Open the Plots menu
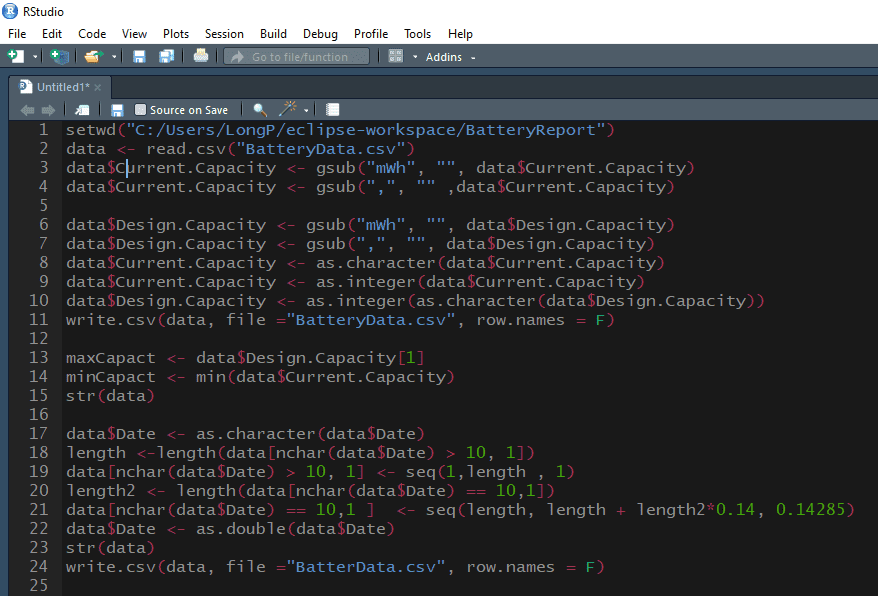Image resolution: width=878 pixels, height=596 pixels. point(176,34)
